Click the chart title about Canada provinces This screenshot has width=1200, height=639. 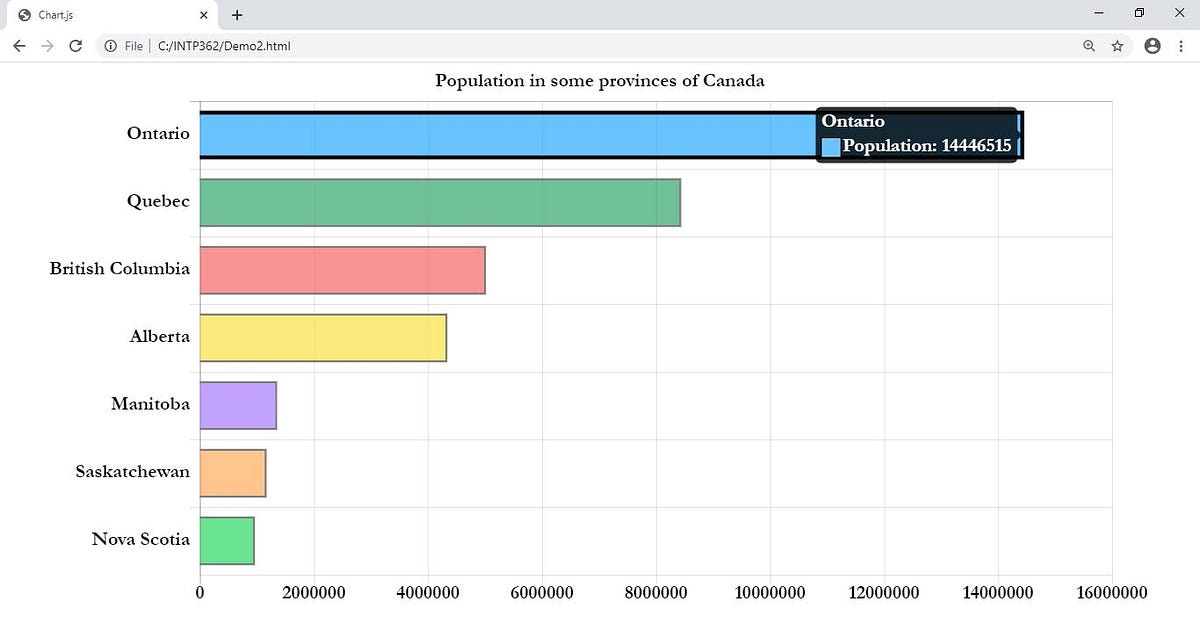(x=599, y=81)
